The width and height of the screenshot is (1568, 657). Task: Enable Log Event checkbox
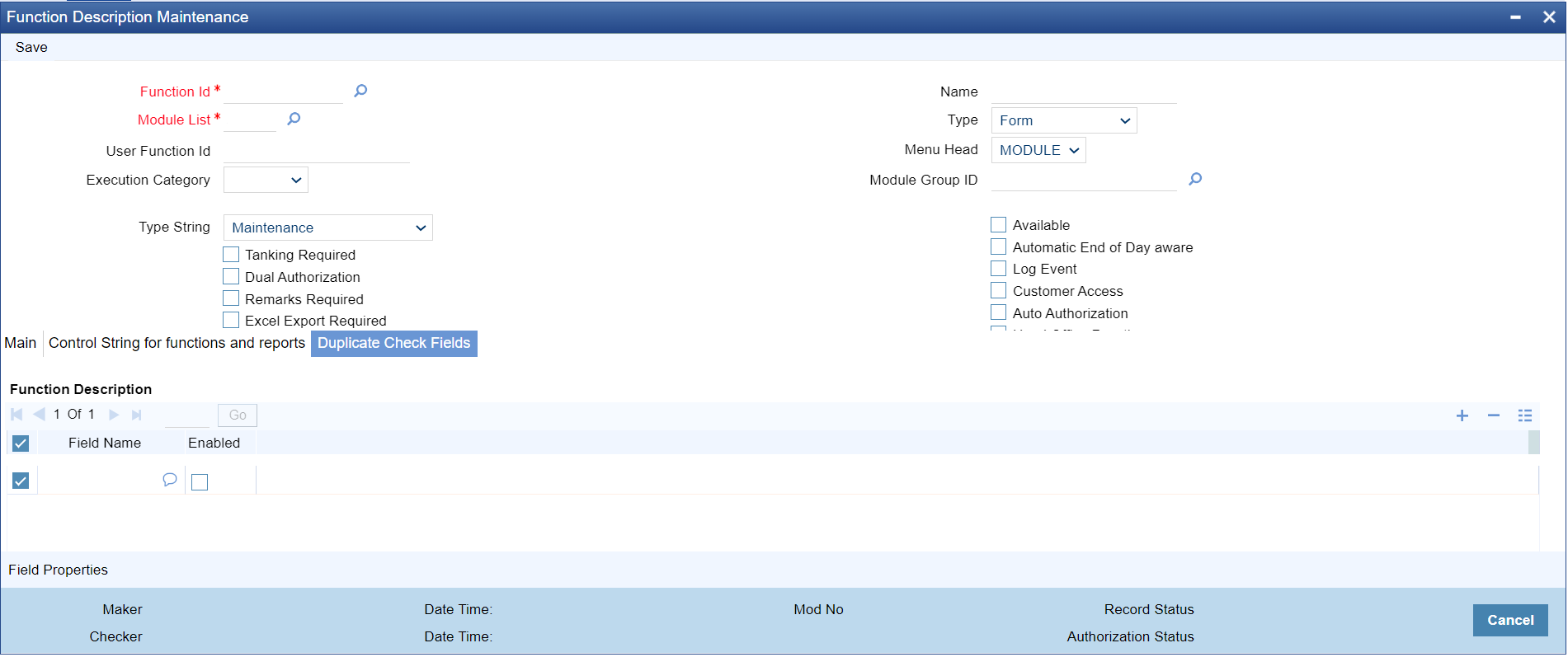998,268
